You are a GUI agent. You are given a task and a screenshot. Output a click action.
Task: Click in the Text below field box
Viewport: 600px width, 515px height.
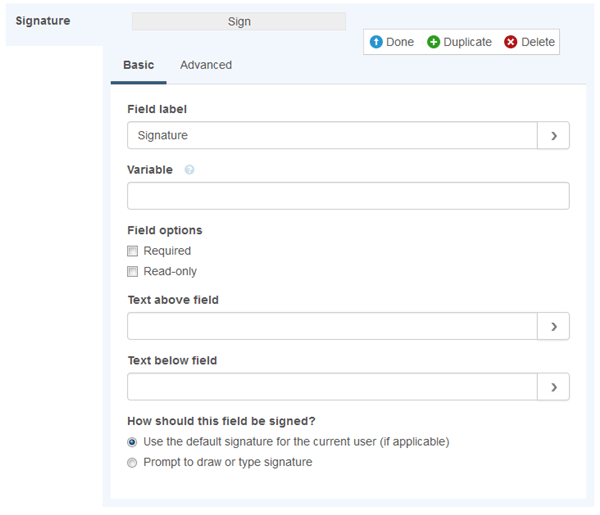332,387
